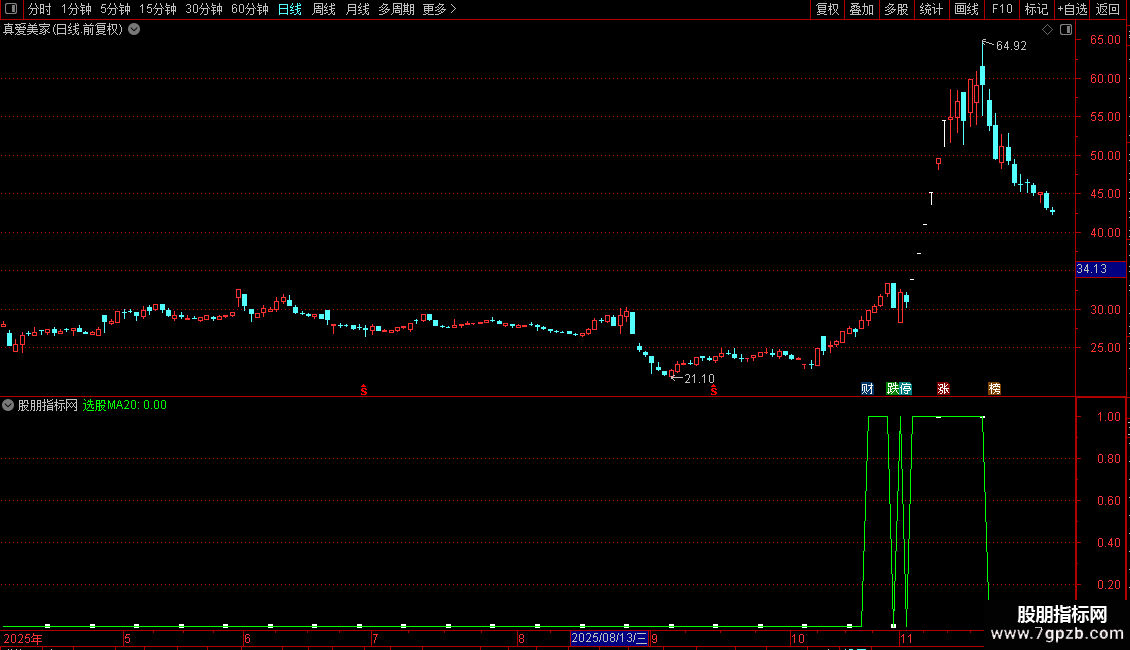
Task: Click the 财 financial info marker
Action: click(x=867, y=388)
